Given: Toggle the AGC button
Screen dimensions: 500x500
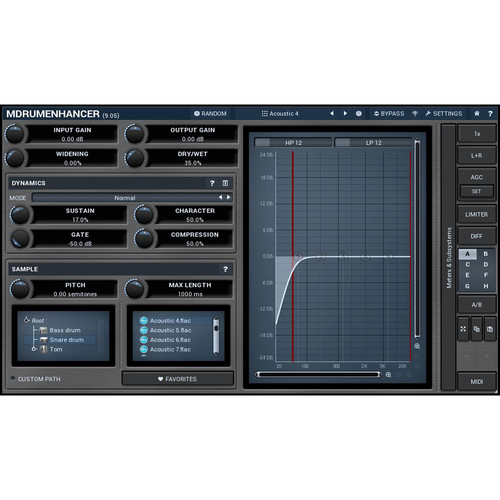Looking at the screenshot, I should [x=477, y=177].
